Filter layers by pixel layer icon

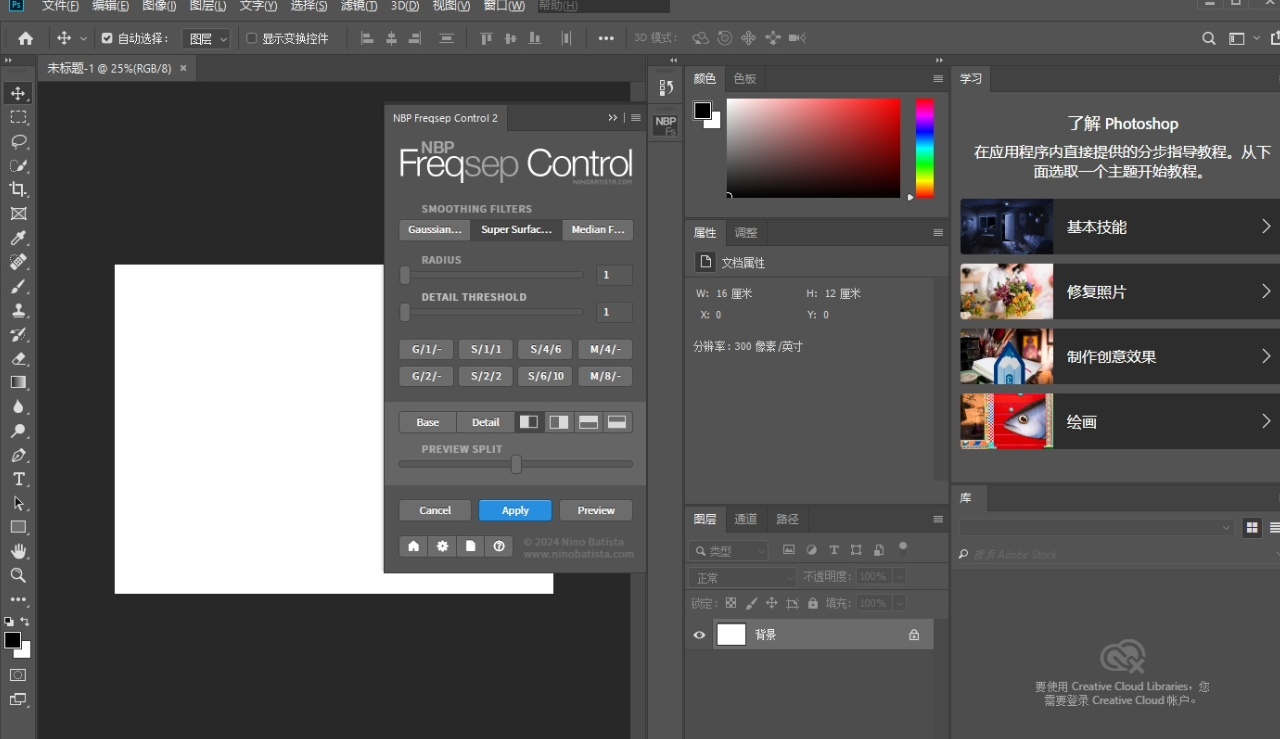pos(789,550)
